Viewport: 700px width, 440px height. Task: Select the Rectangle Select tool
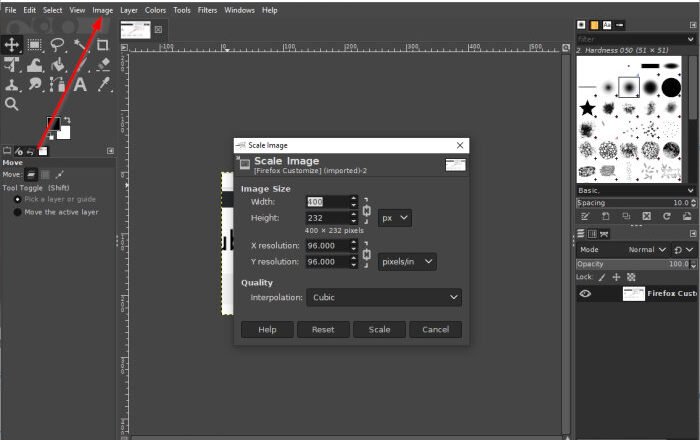34,45
